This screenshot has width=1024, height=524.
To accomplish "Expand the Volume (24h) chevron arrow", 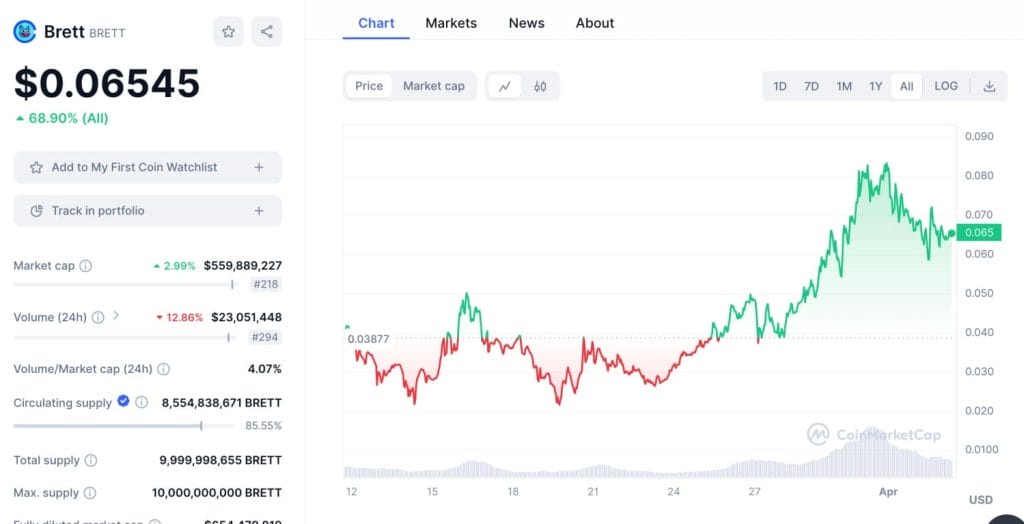I will (x=116, y=316).
